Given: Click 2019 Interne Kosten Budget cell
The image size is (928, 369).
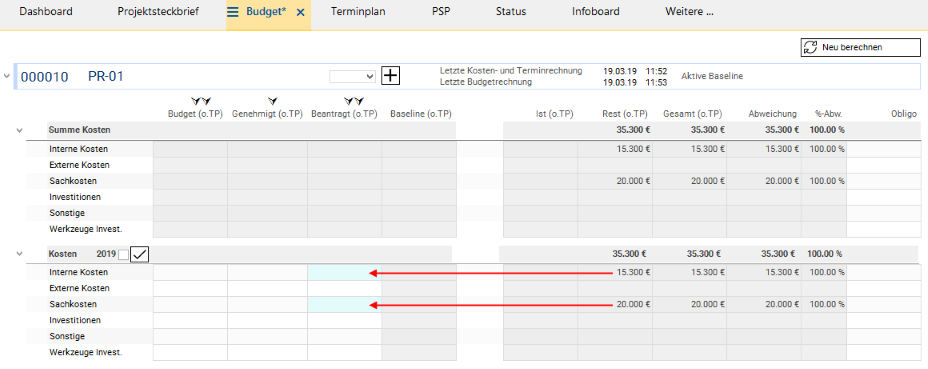Looking at the screenshot, I should (x=191, y=272).
